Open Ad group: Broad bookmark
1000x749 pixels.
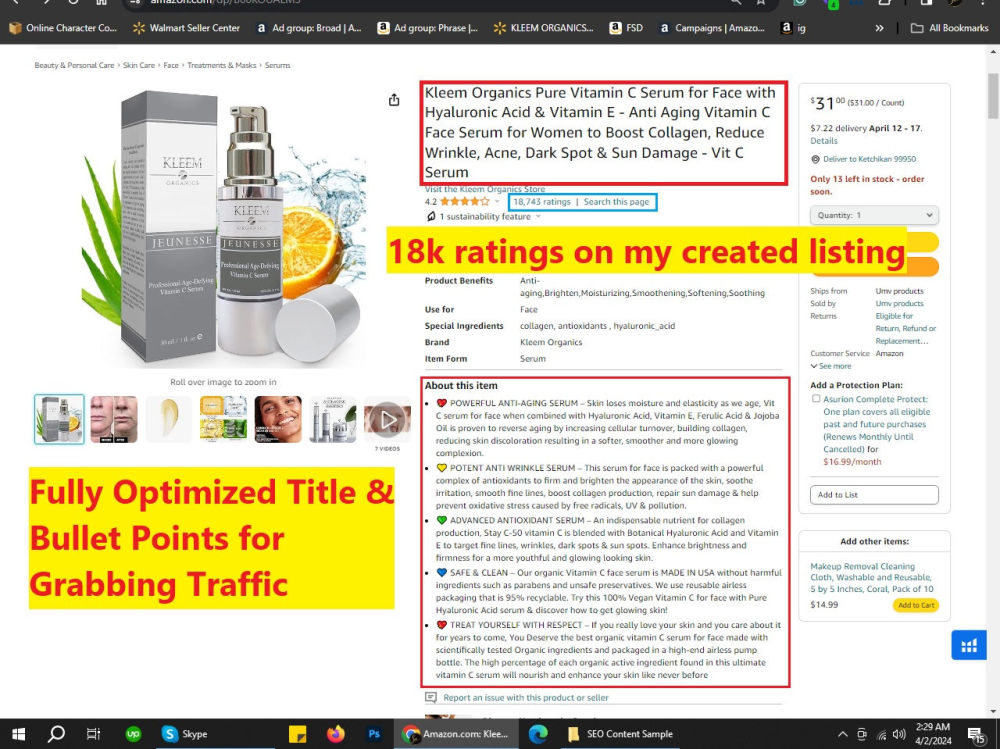point(309,28)
